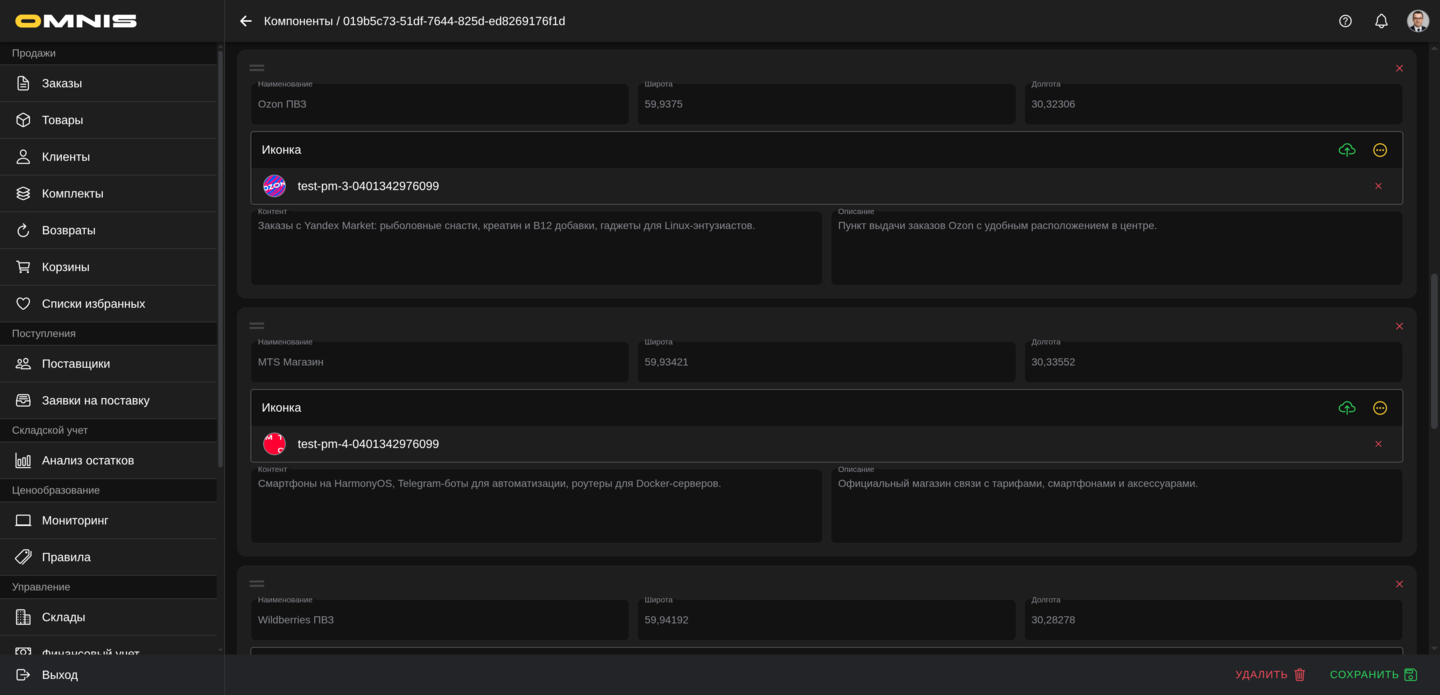Click Выход to log out

click(60, 675)
